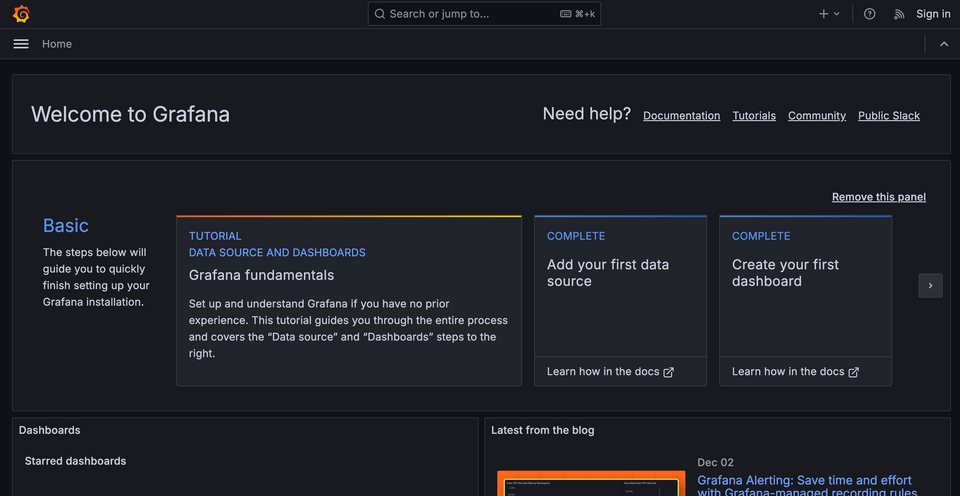Click the Latest from the blog panel title
960x496 pixels.
point(542,430)
